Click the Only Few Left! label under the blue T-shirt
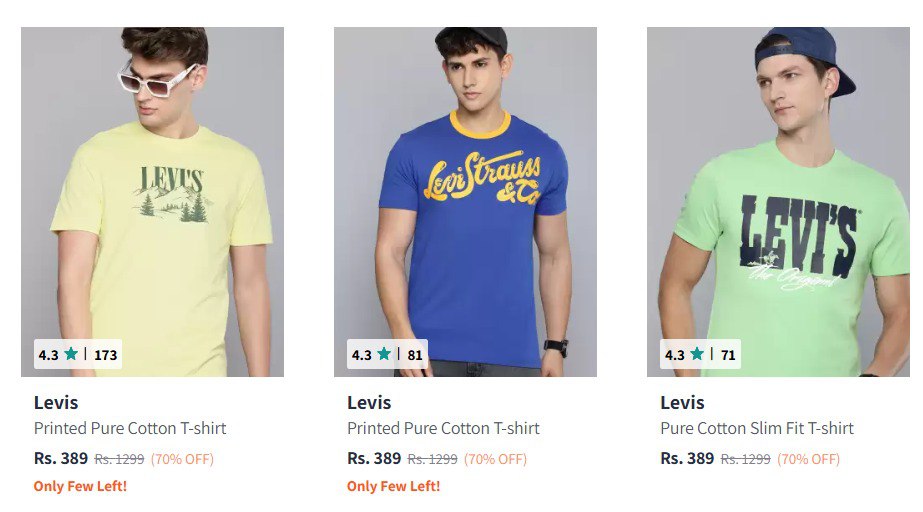The height and width of the screenshot is (512, 923). click(393, 487)
